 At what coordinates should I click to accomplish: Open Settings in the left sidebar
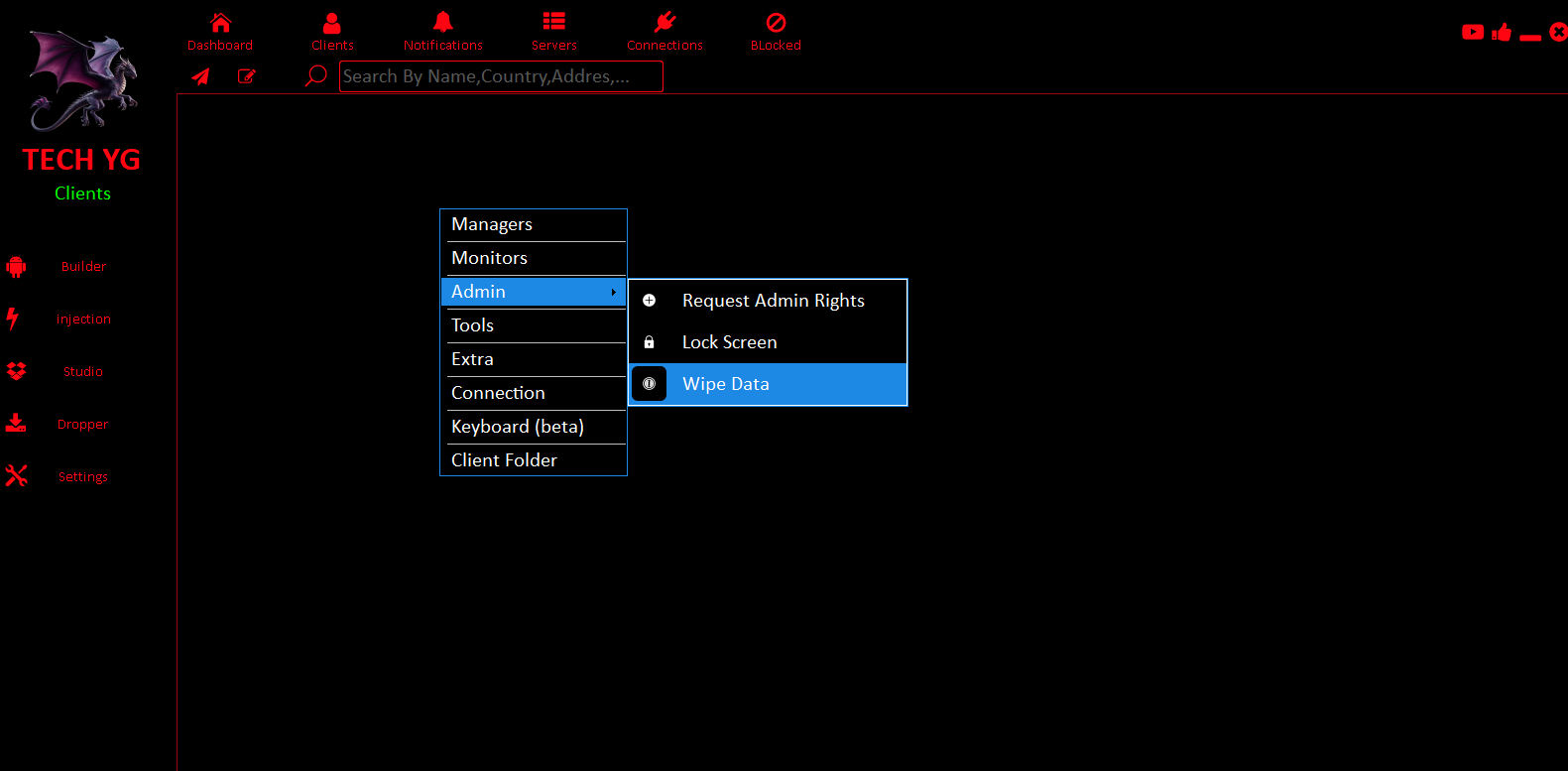[x=82, y=476]
